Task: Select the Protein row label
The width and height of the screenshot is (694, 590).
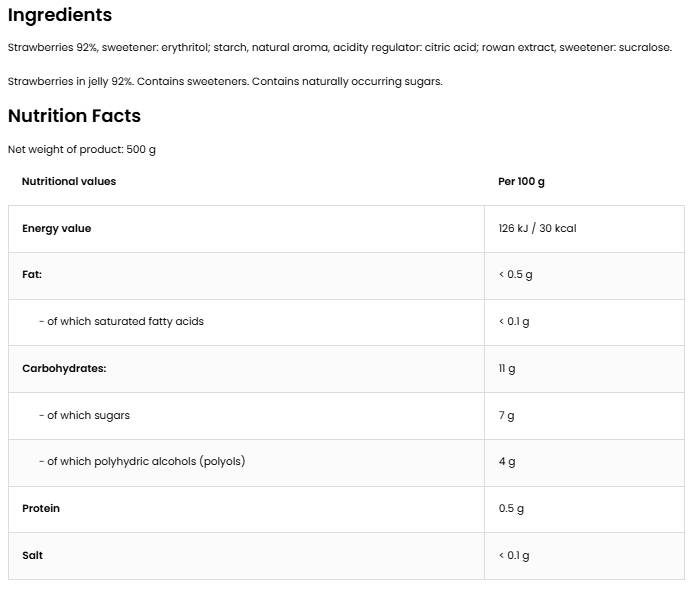Action: point(41,508)
